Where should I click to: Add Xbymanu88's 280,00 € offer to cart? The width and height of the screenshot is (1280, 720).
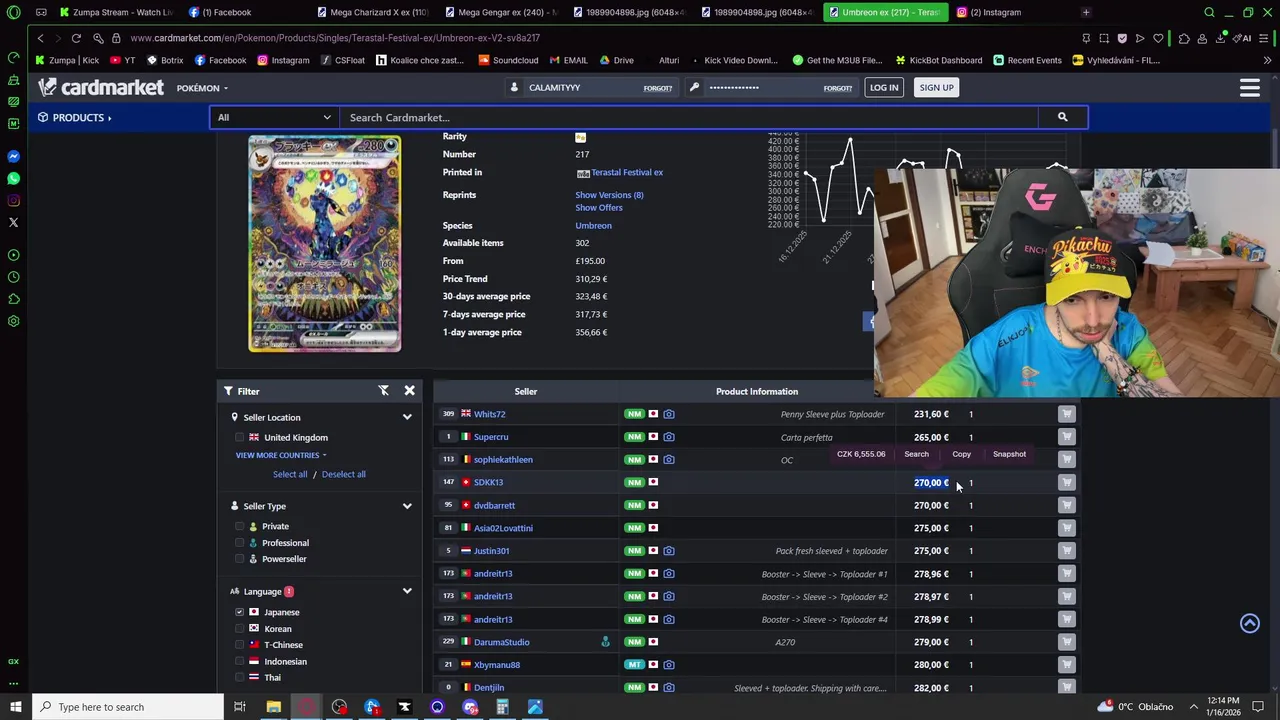1066,665
